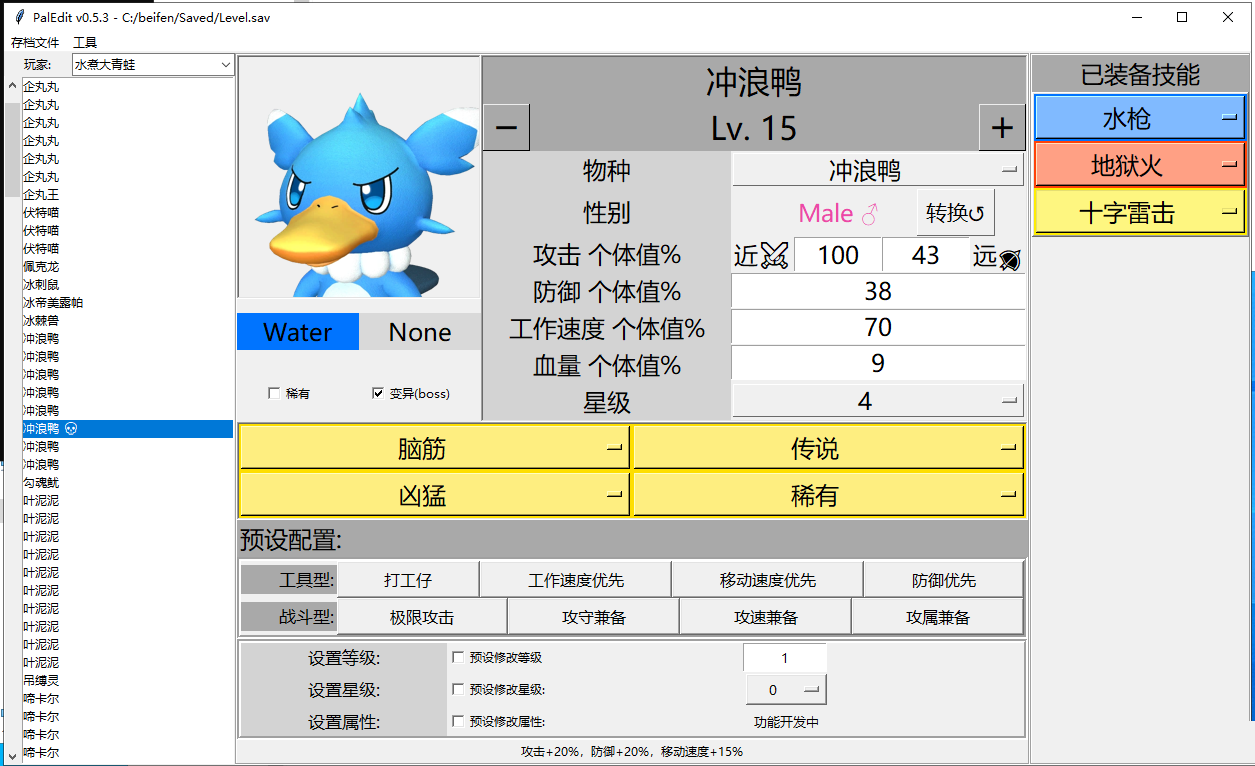Uncheck the 变异(boss) checkbox
This screenshot has width=1255, height=766.
pos(378,394)
